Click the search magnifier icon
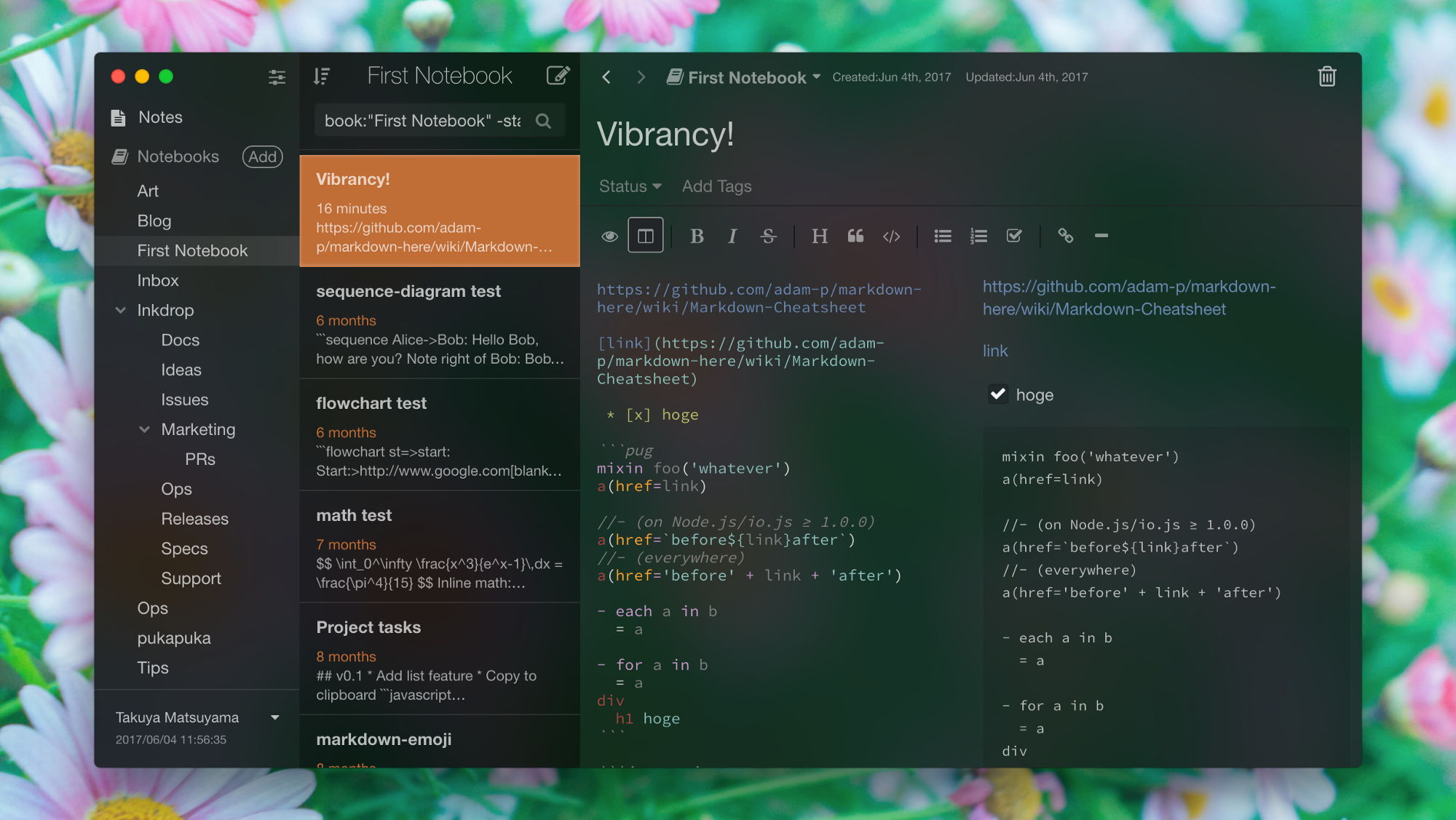This screenshot has height=820, width=1456. click(543, 121)
